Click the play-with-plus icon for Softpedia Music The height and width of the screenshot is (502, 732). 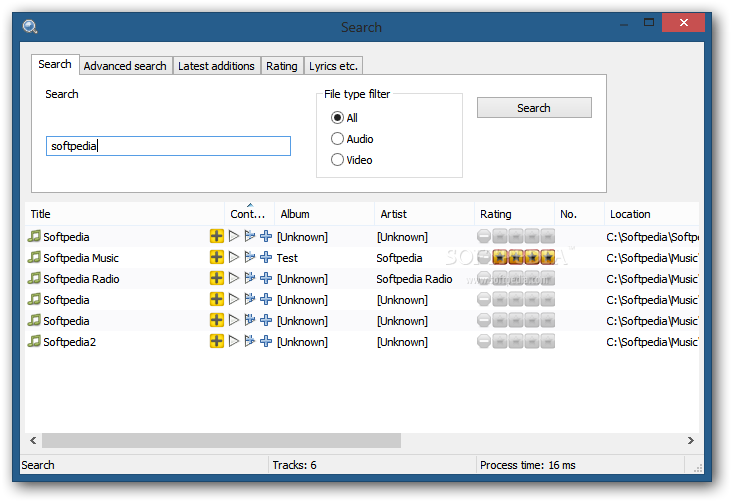click(x=250, y=257)
